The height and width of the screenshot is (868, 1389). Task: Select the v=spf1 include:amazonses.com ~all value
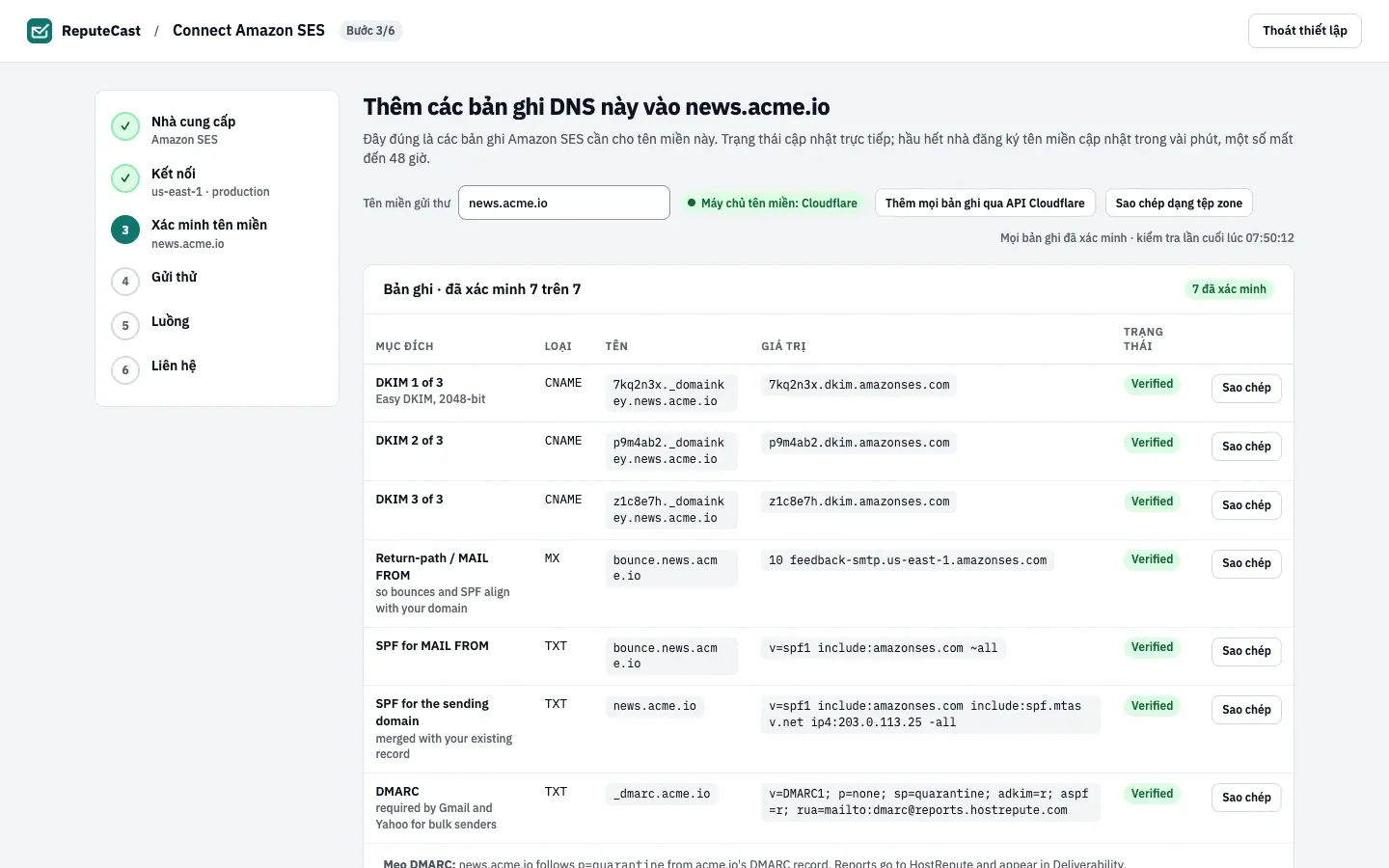[x=884, y=648]
